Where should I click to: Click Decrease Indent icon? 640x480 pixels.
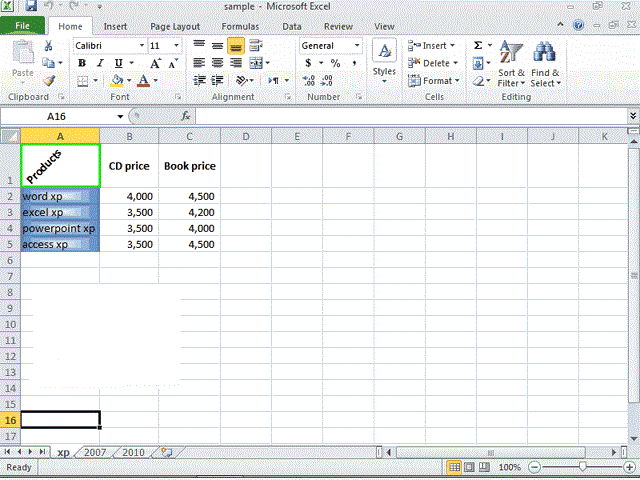click(x=199, y=80)
